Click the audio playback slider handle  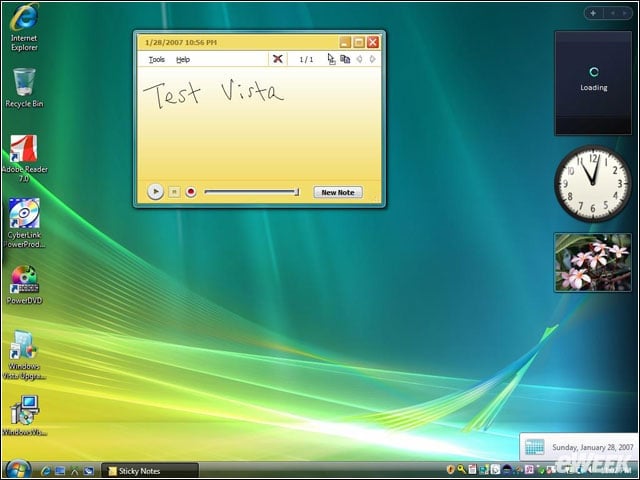pyautogui.click(x=297, y=192)
